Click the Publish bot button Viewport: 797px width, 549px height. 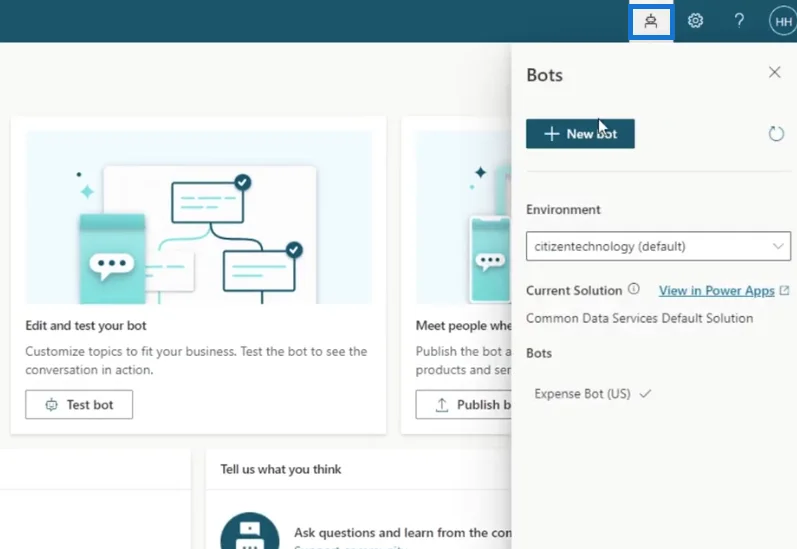[464, 405]
